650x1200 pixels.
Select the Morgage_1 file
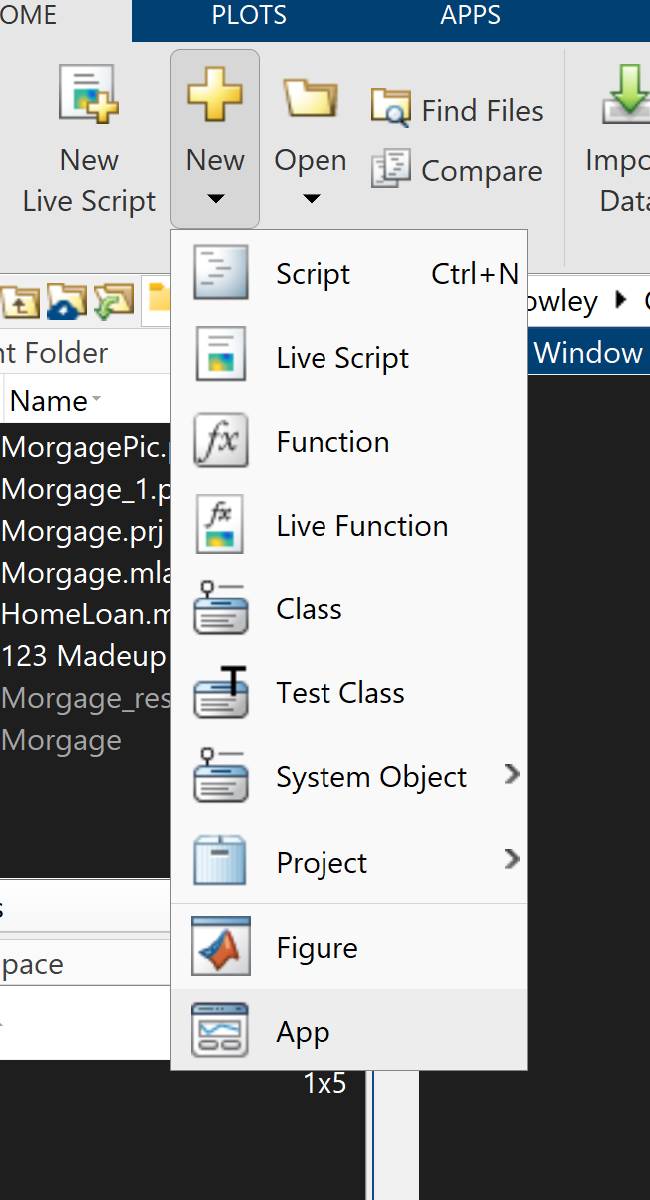85,489
